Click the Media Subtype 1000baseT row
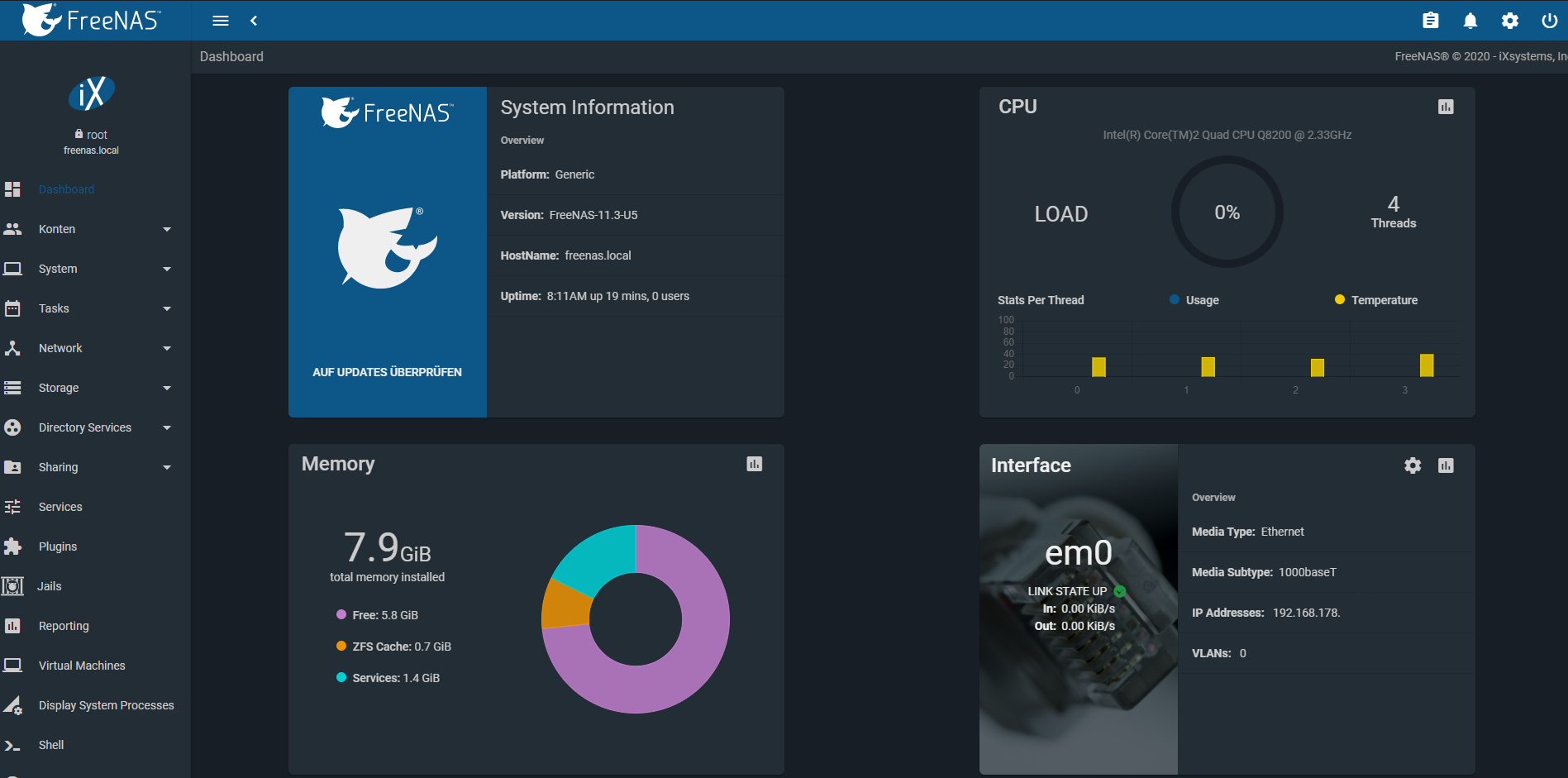 point(1327,572)
